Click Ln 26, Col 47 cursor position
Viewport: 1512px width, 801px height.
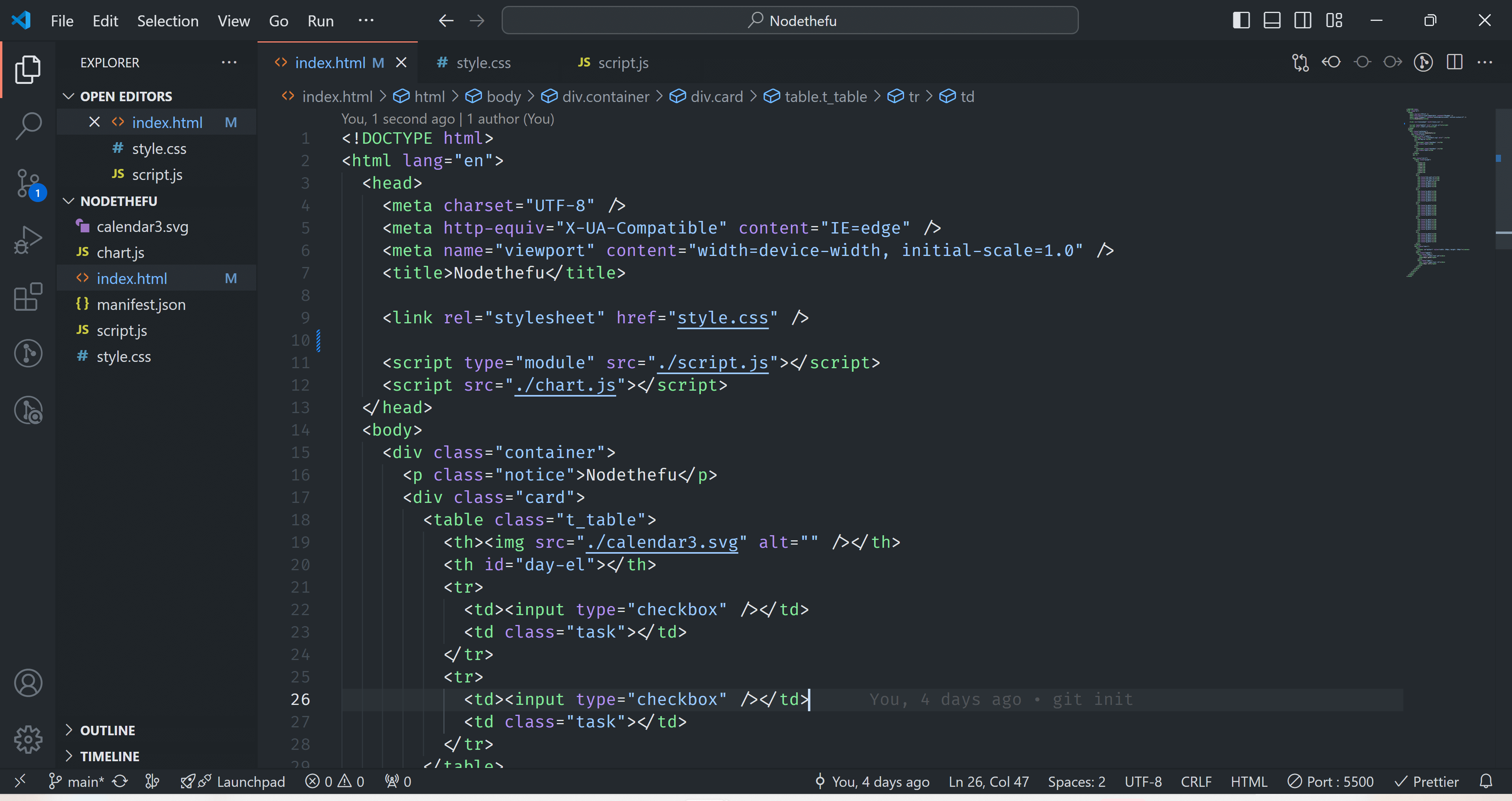988,782
